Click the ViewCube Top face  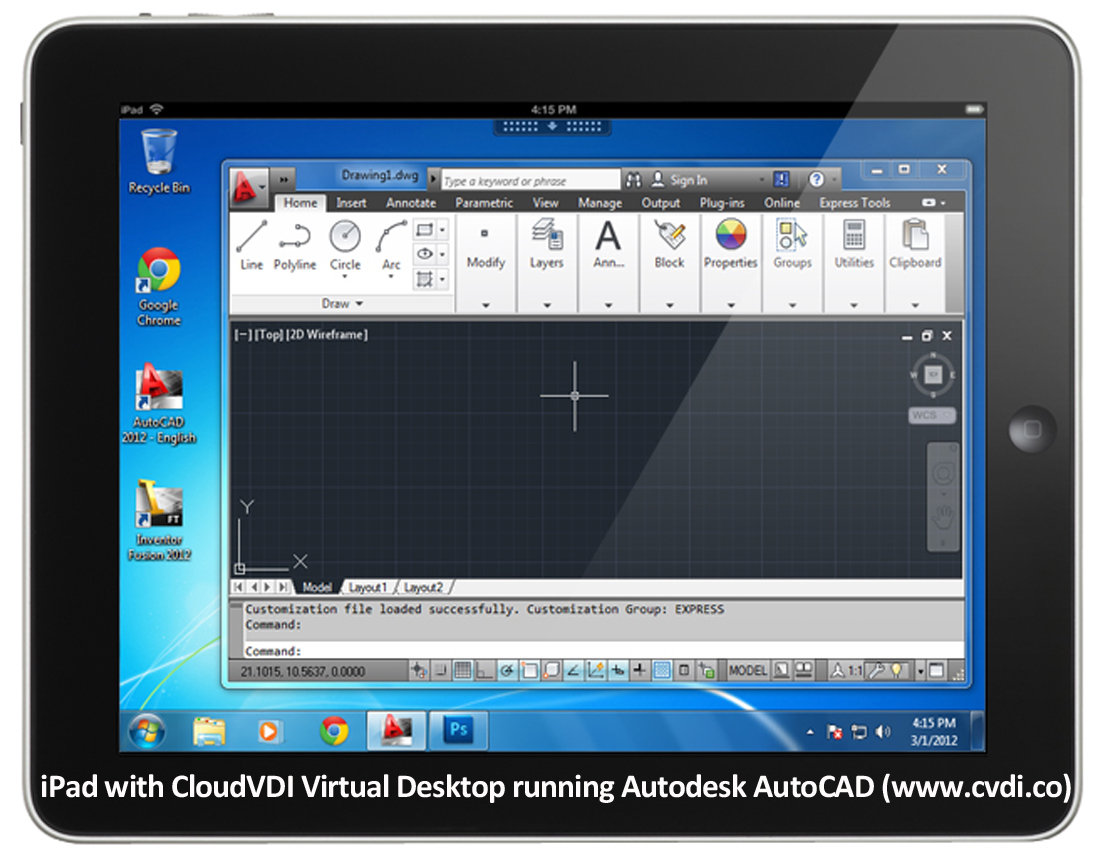coord(933,374)
